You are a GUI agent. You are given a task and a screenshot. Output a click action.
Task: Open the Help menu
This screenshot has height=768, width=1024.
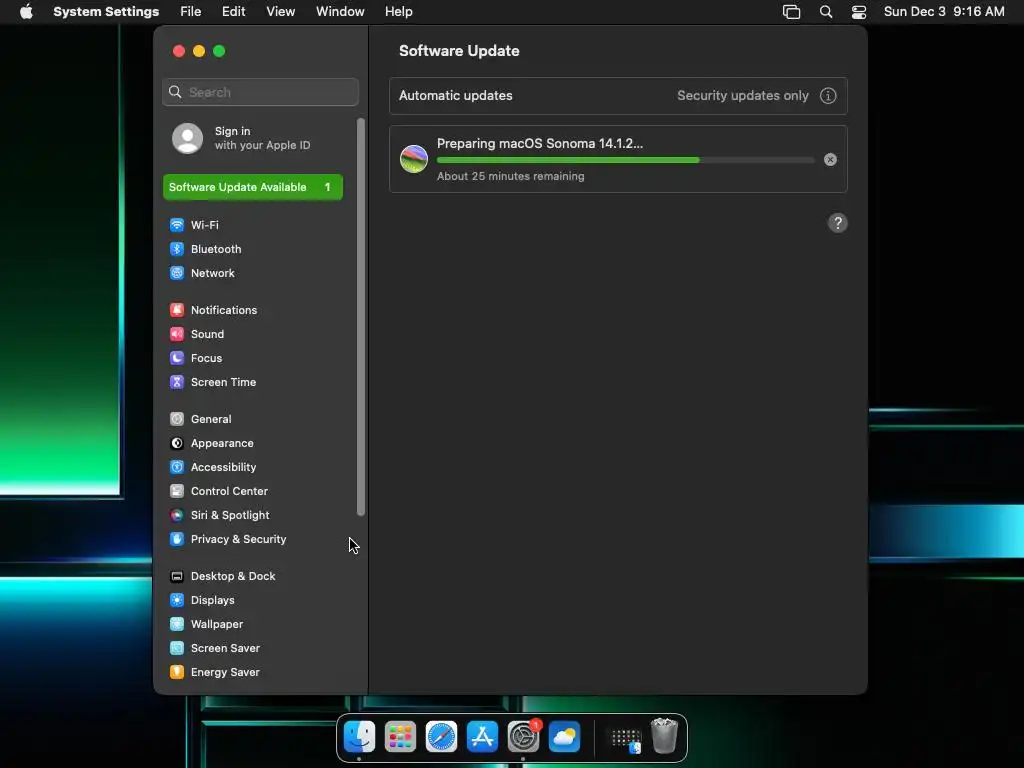point(398,12)
